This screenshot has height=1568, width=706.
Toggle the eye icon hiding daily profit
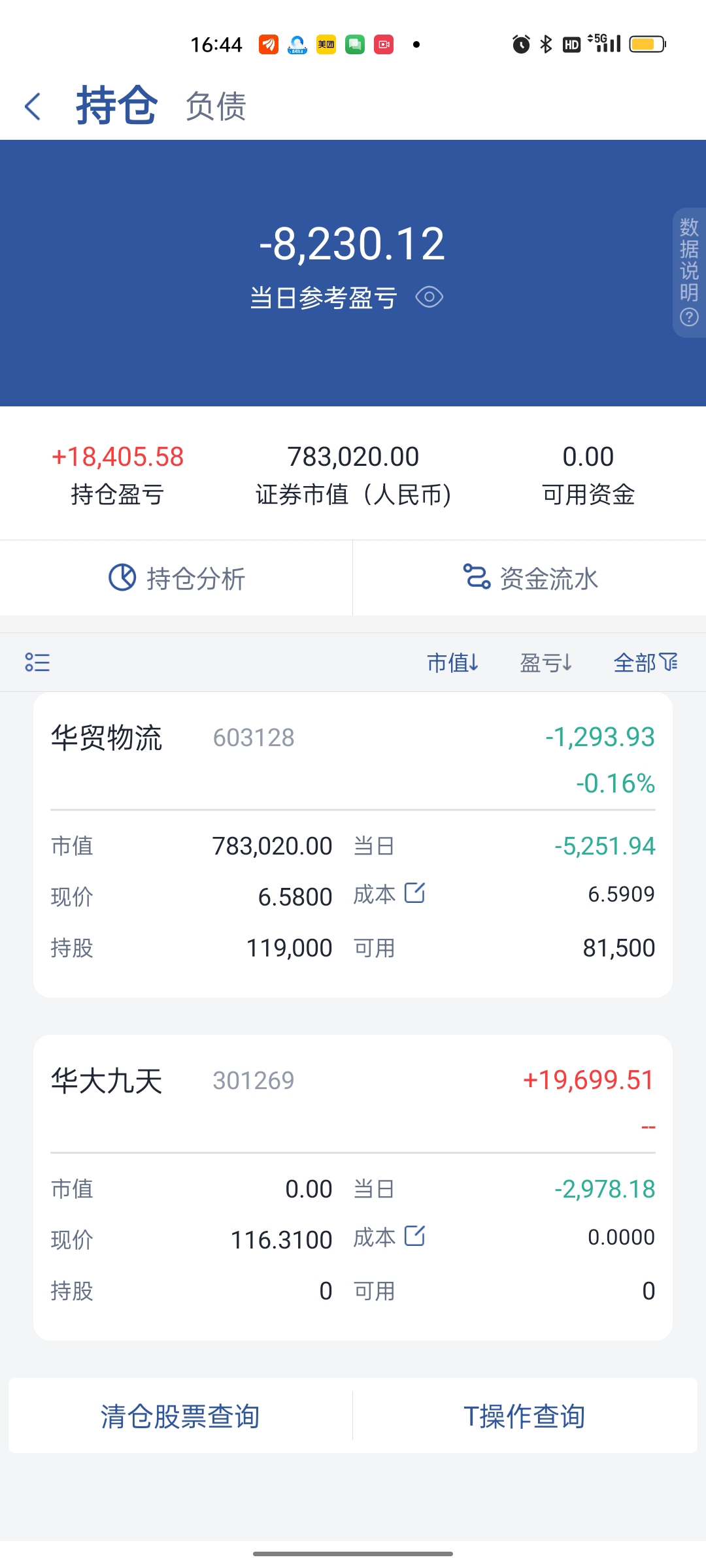429,297
